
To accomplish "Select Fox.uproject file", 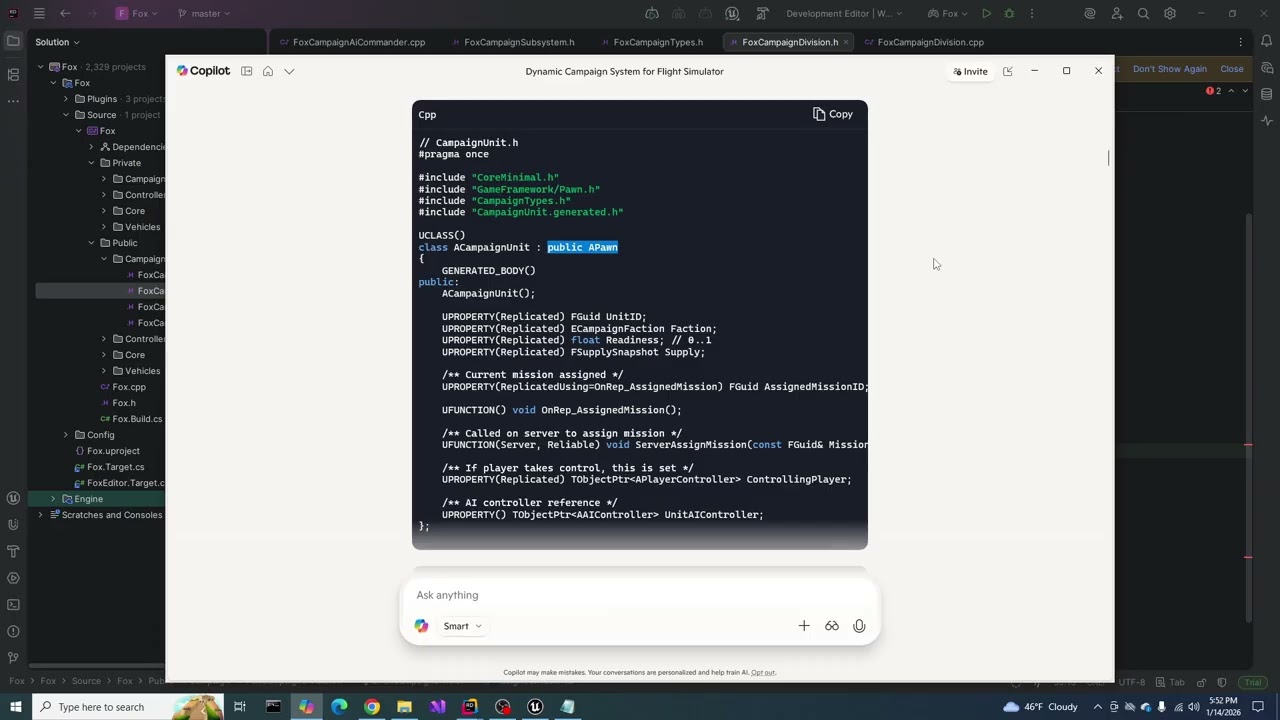I will pyautogui.click(x=107, y=451).
